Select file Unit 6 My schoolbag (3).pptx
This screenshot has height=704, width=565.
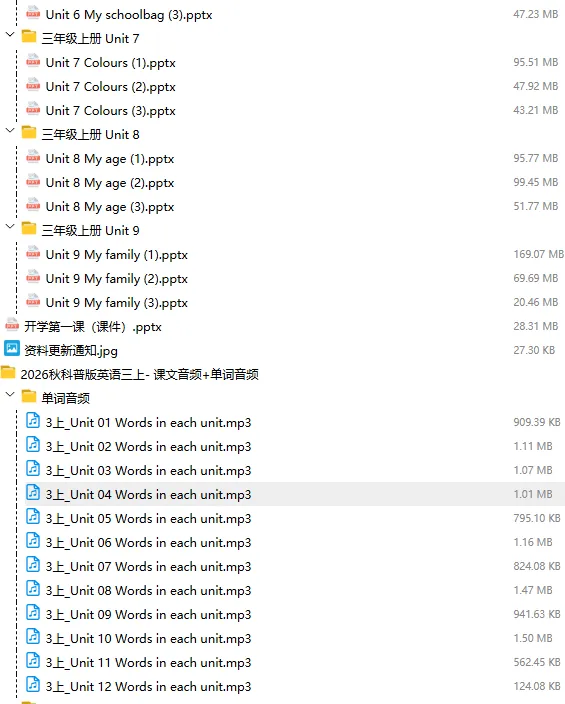[129, 15]
